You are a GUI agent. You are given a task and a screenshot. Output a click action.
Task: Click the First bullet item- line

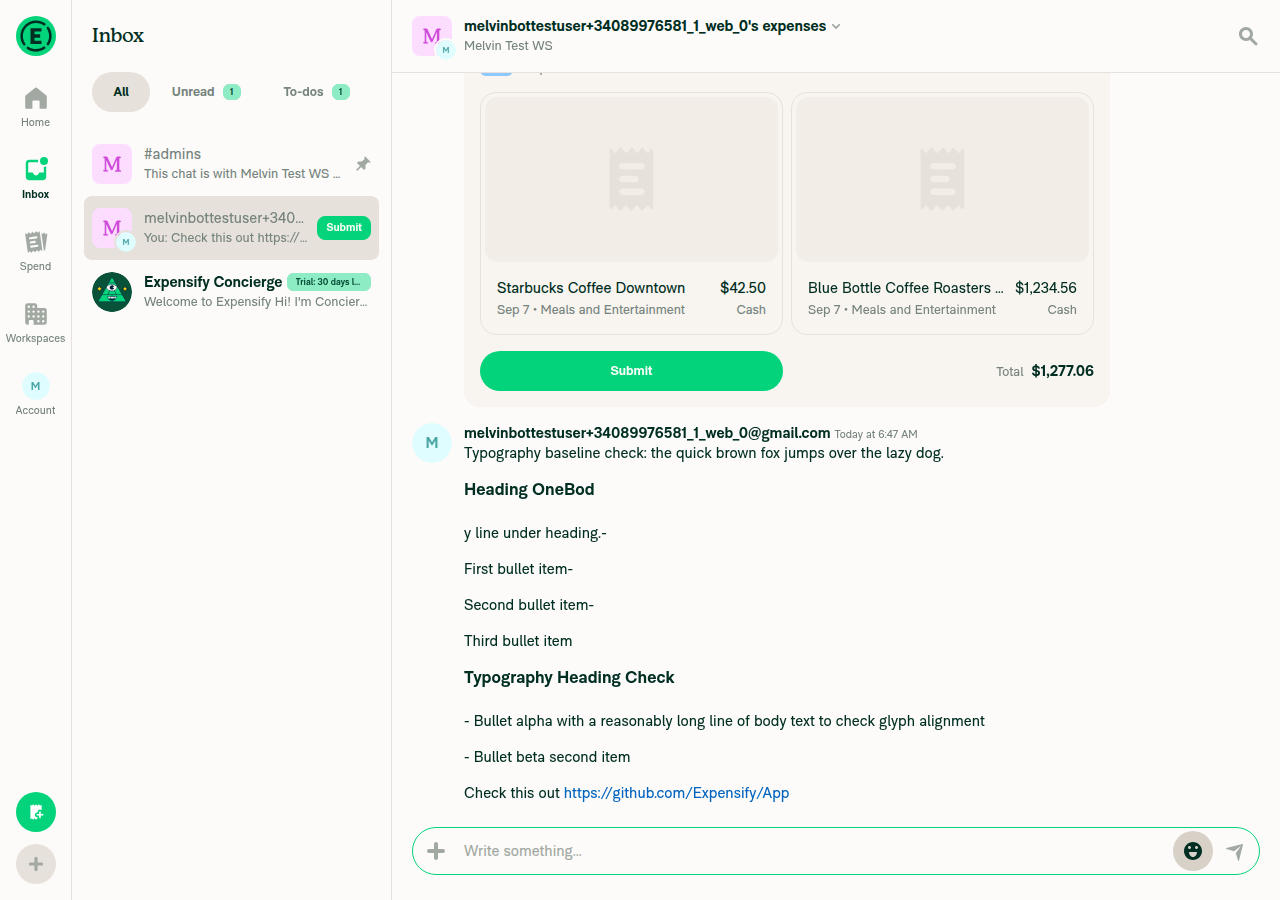tap(518, 569)
